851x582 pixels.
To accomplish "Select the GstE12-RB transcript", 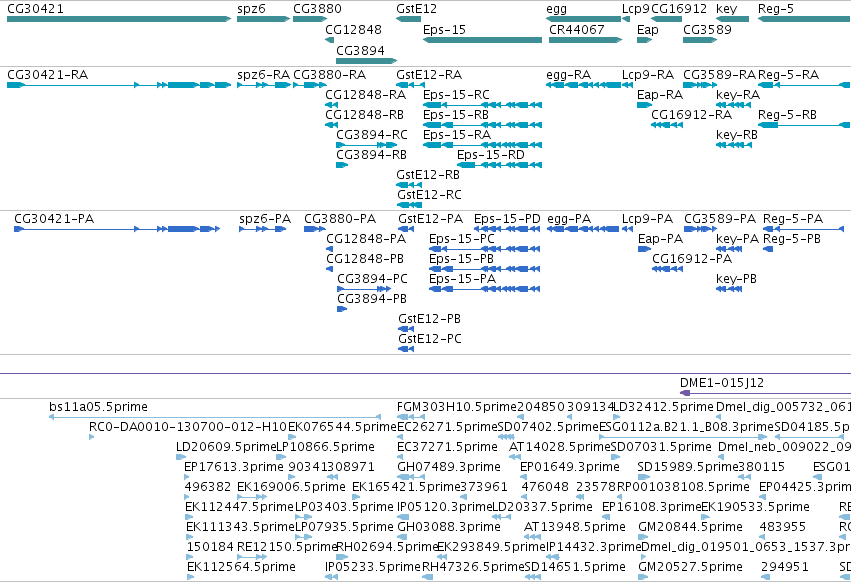I will click(409, 185).
